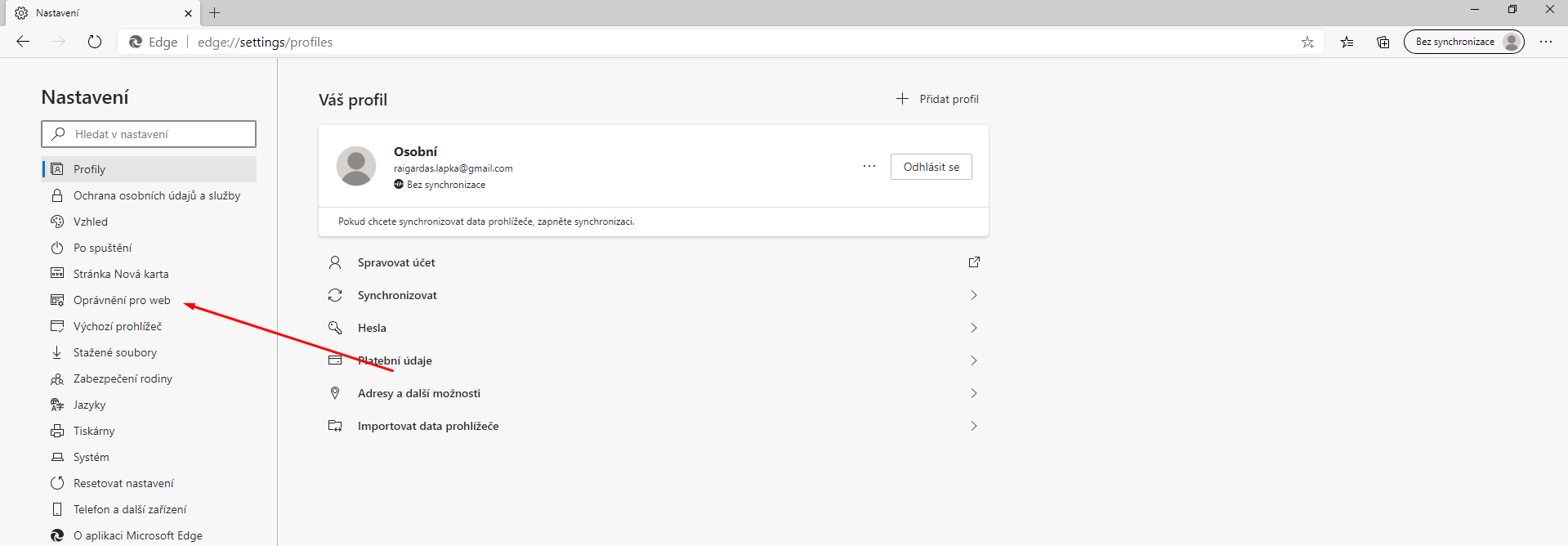
Task: Click the Odhlásit se button
Action: (931, 167)
